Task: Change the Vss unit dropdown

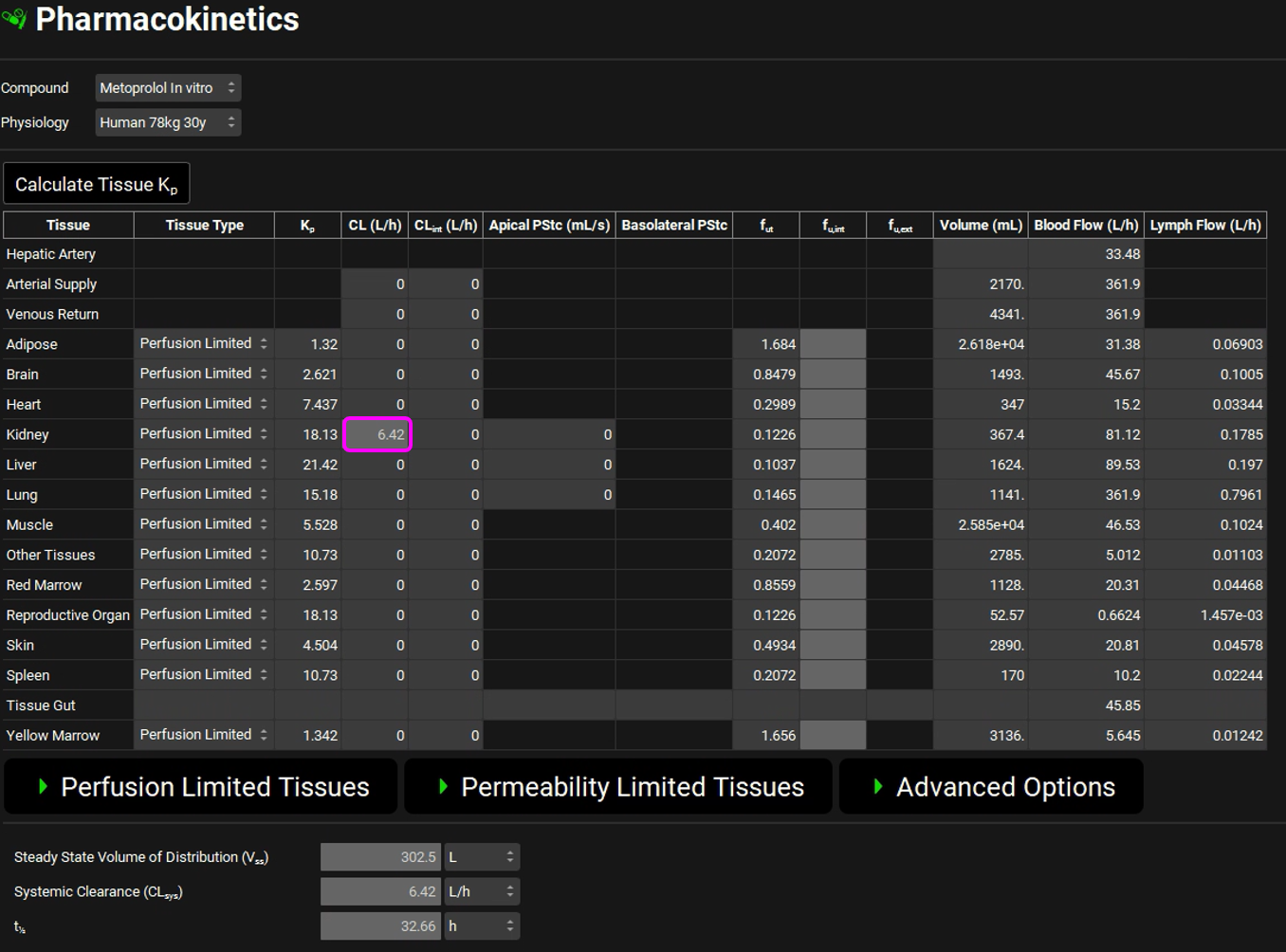Action: click(x=482, y=857)
